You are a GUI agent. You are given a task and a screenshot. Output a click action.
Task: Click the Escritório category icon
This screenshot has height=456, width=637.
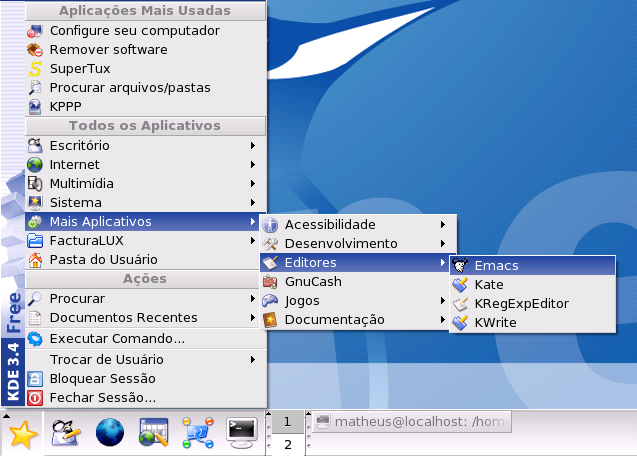35,145
